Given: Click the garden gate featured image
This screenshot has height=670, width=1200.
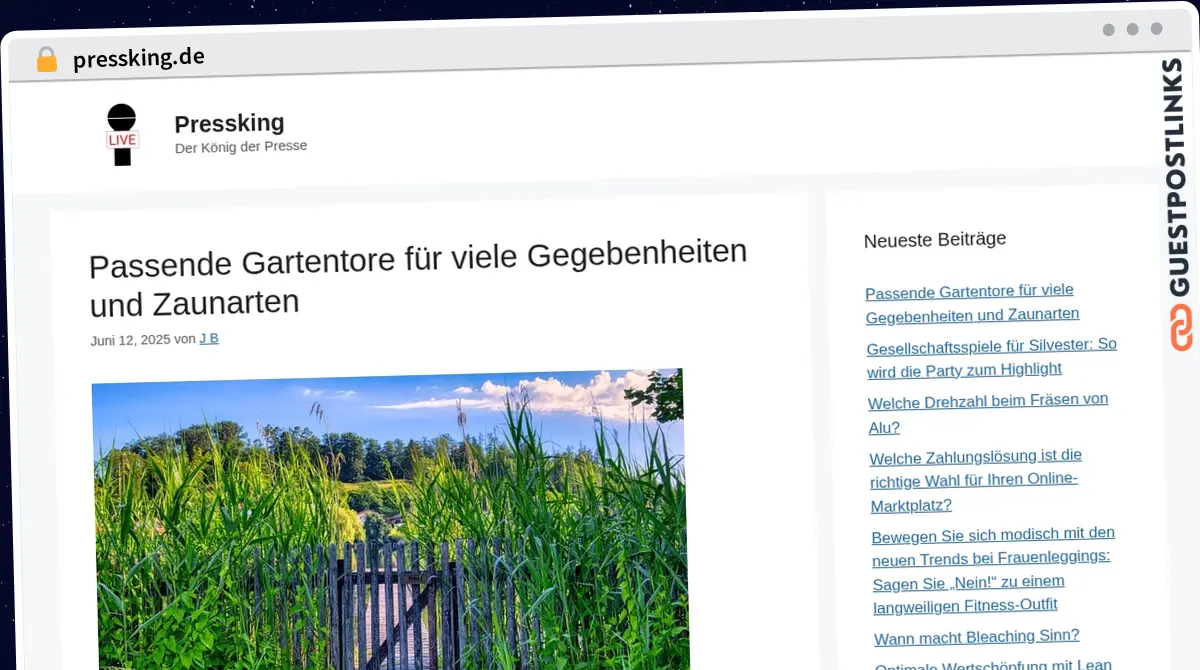Looking at the screenshot, I should (x=389, y=519).
